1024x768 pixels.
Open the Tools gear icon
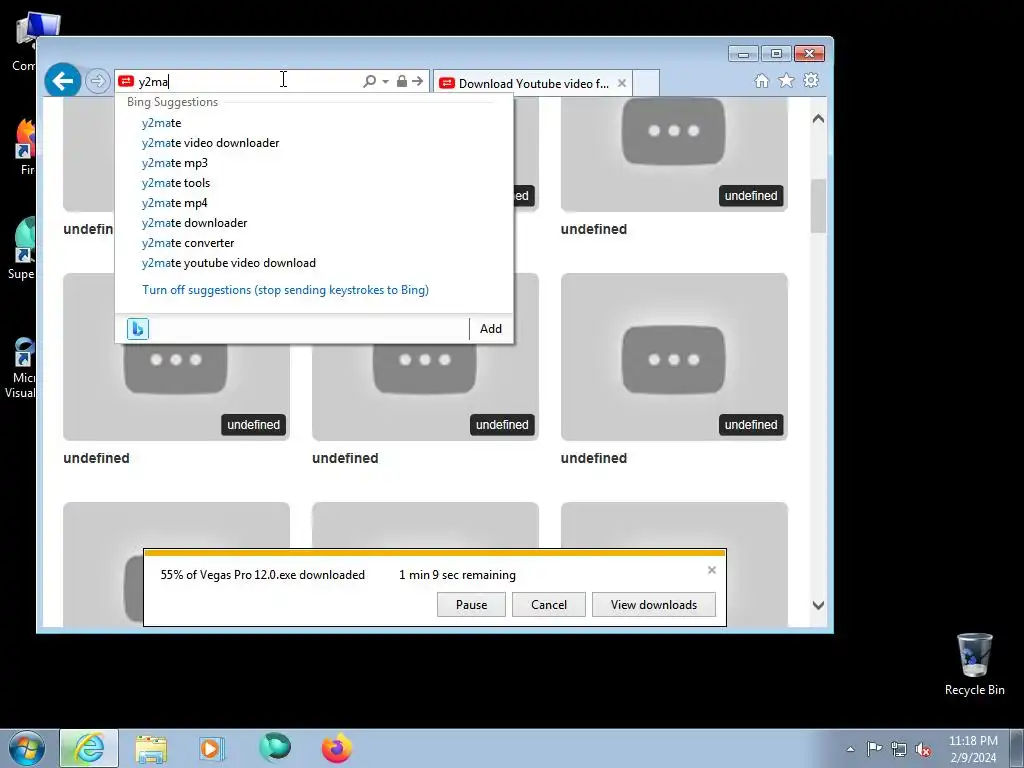coord(811,80)
